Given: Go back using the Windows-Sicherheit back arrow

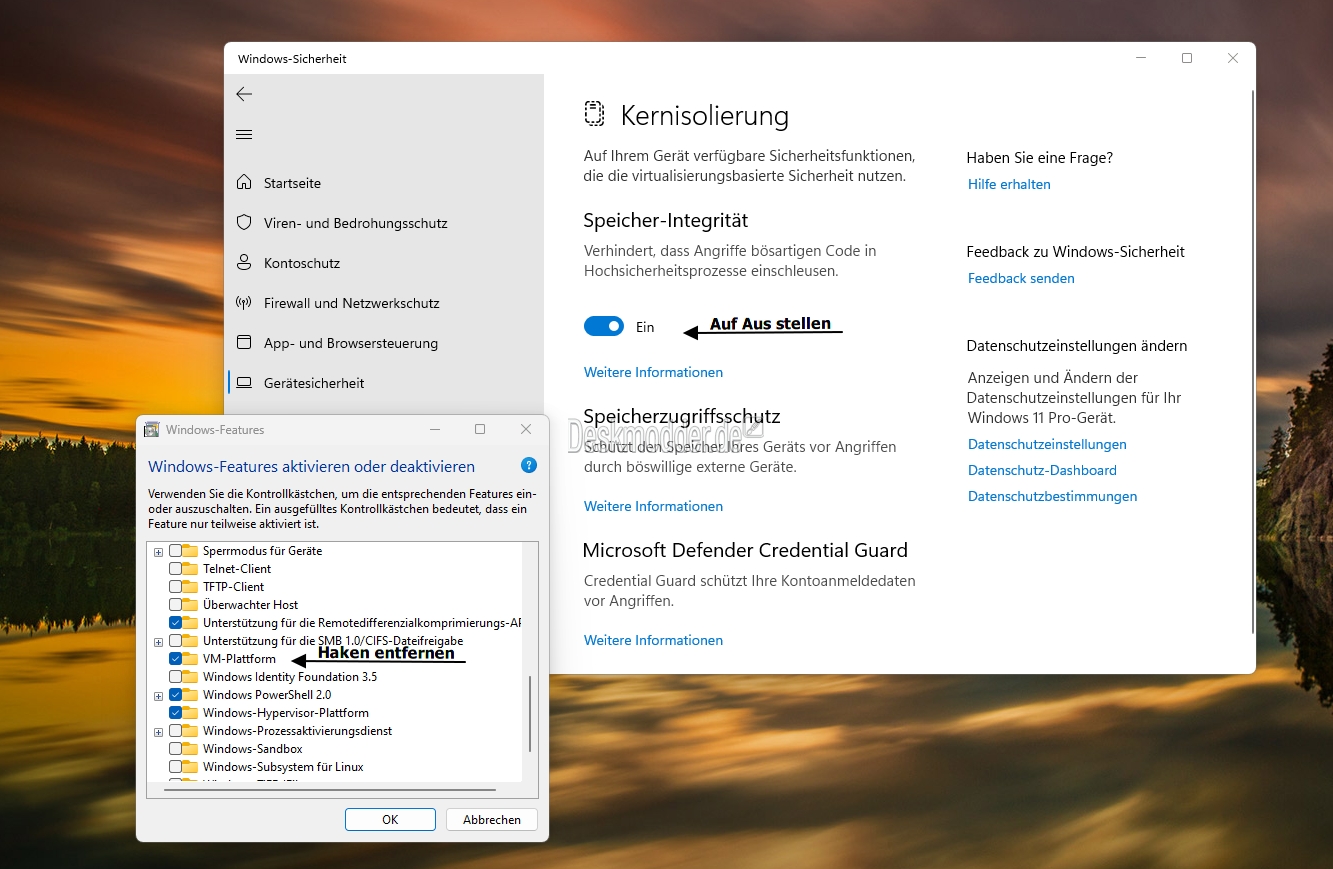Looking at the screenshot, I should click(x=244, y=94).
